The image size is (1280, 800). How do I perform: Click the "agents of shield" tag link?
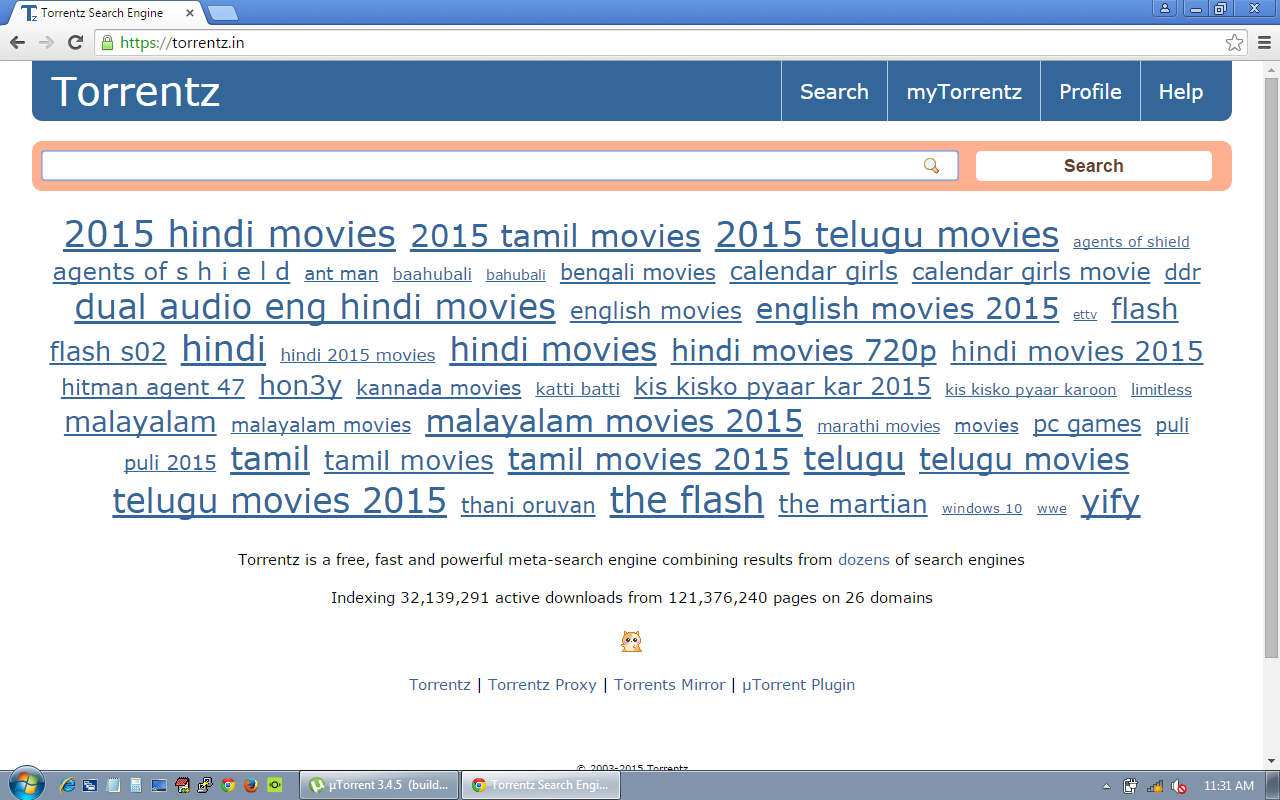(x=1131, y=242)
